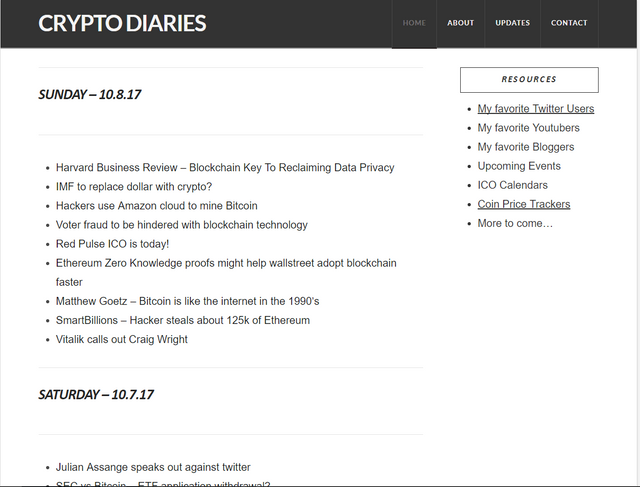Open the ICO Calendars link
Viewport: 640px width, 487px height.
512,185
